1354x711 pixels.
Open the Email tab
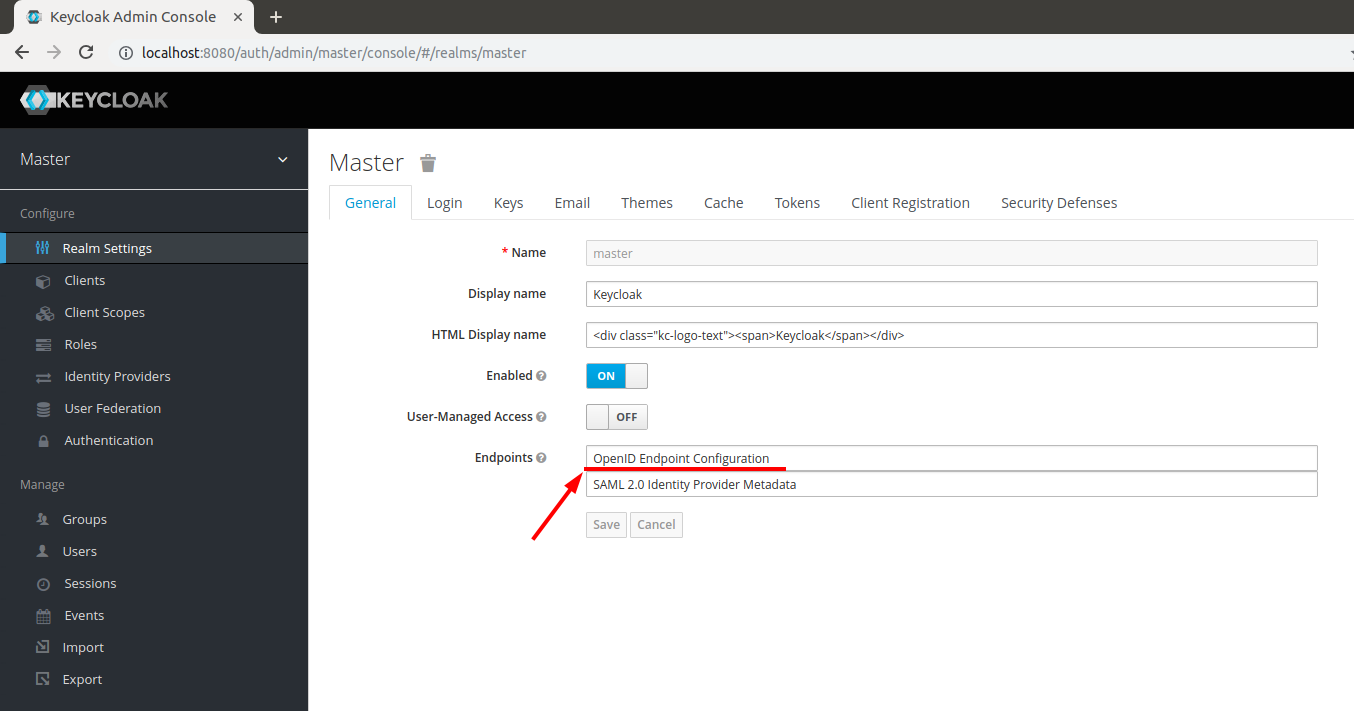[x=572, y=203]
